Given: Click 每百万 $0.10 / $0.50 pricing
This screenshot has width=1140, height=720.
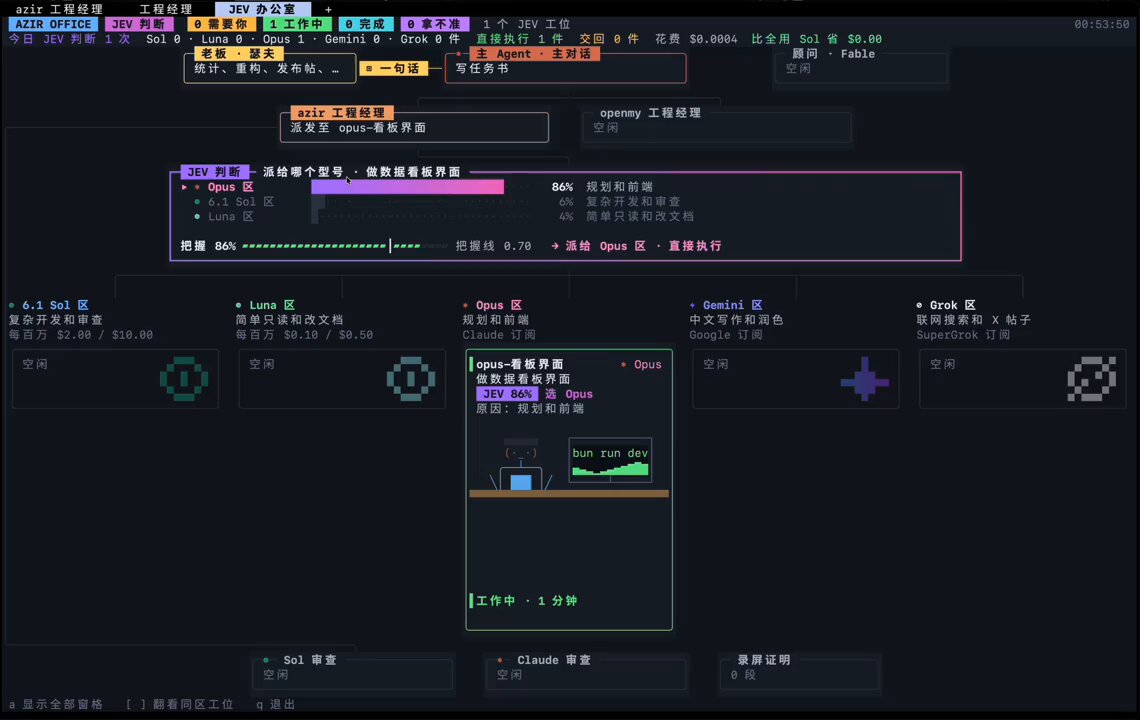Looking at the screenshot, I should [x=304, y=335].
